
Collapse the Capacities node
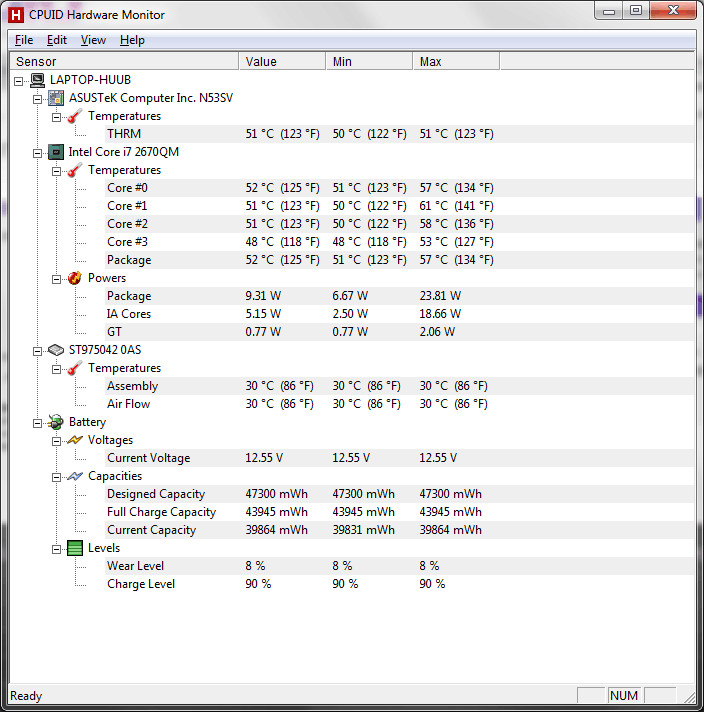(56, 477)
